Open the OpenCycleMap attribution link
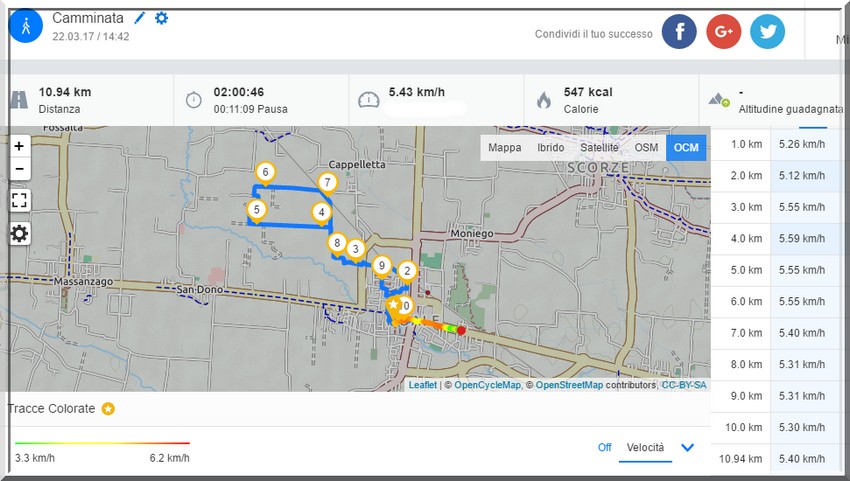 [x=487, y=385]
